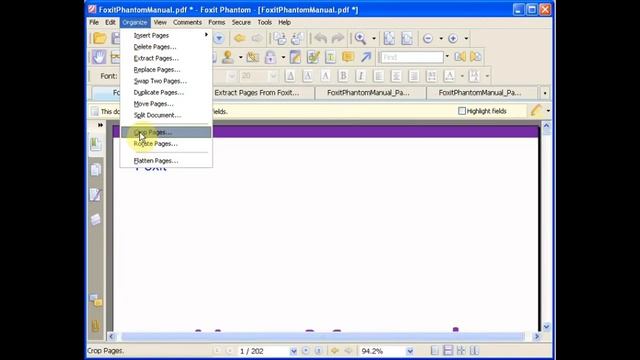Choose Move Pages menu entry
640x360 pixels.
click(166, 104)
